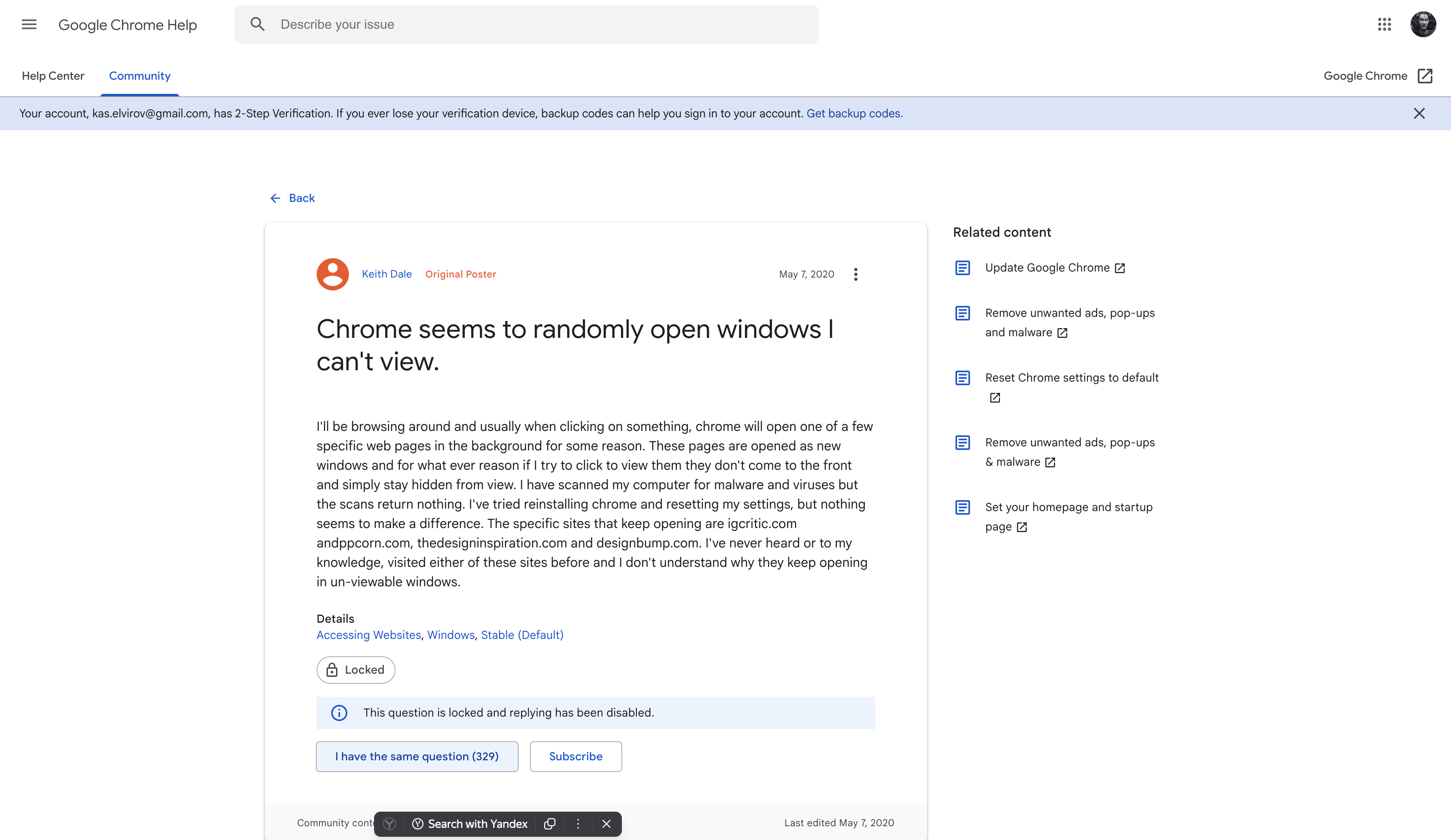Click Keith Dale's profile avatar
1451x840 pixels.
(x=332, y=274)
